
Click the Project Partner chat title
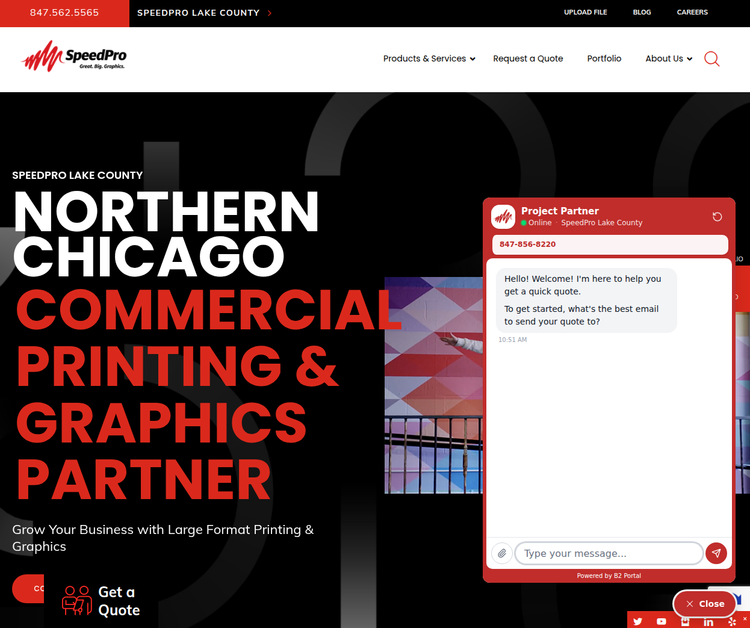(x=560, y=211)
